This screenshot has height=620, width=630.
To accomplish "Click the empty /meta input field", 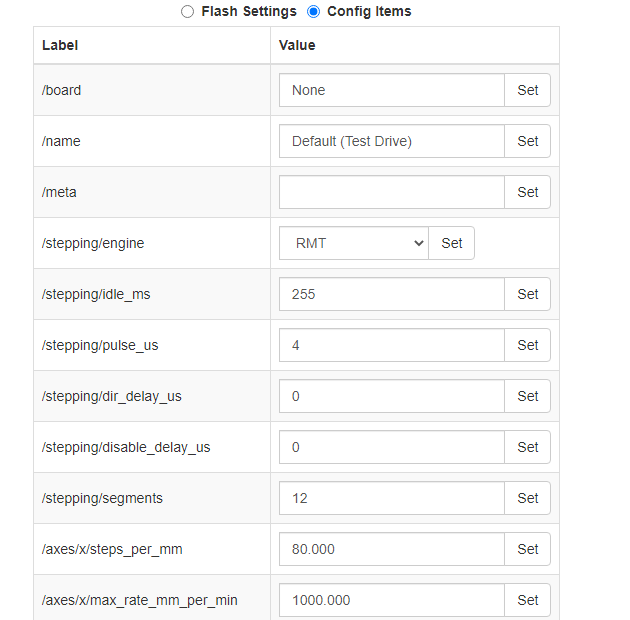I will (x=392, y=192).
